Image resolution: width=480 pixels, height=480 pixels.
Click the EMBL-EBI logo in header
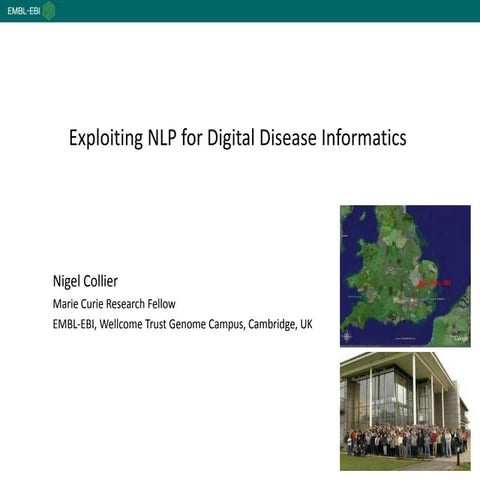coord(31,11)
